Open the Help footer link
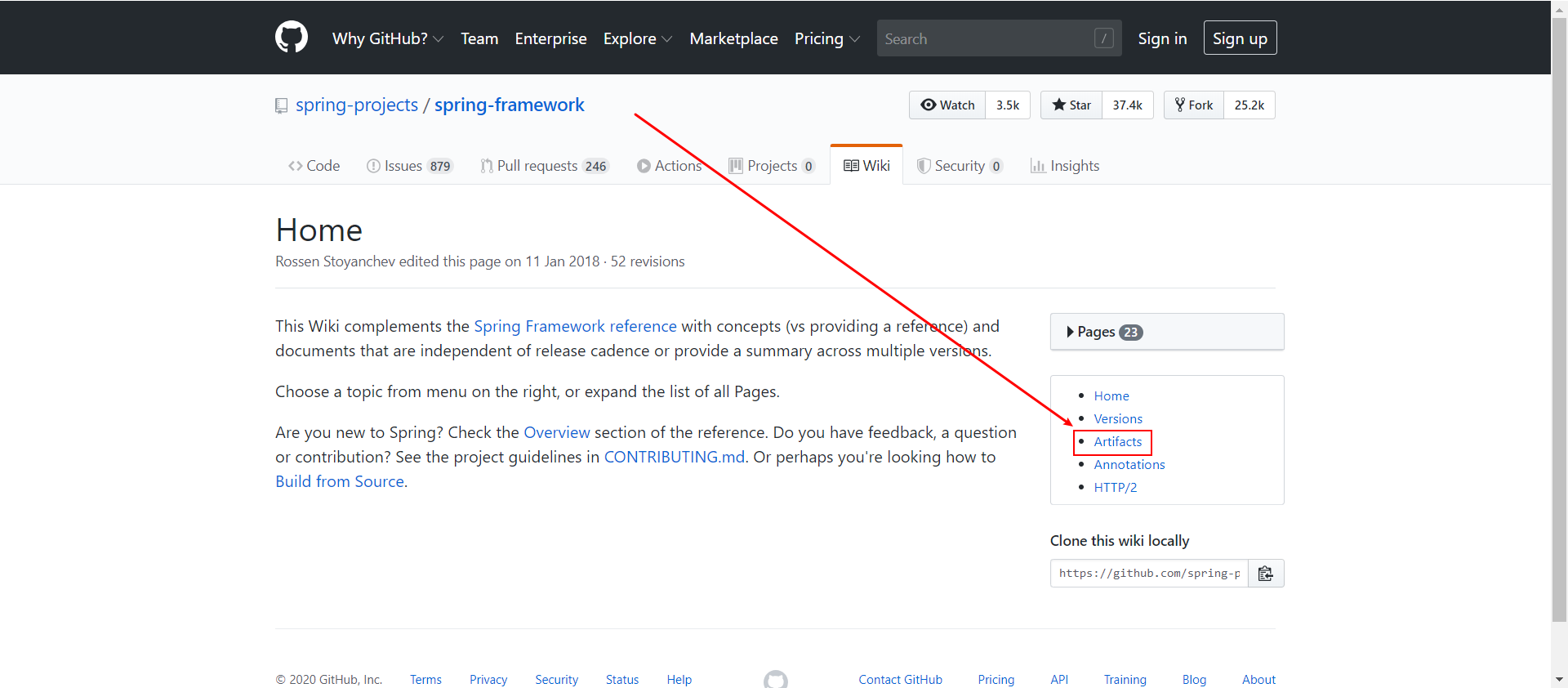This screenshot has width=1568, height=688. (679, 679)
